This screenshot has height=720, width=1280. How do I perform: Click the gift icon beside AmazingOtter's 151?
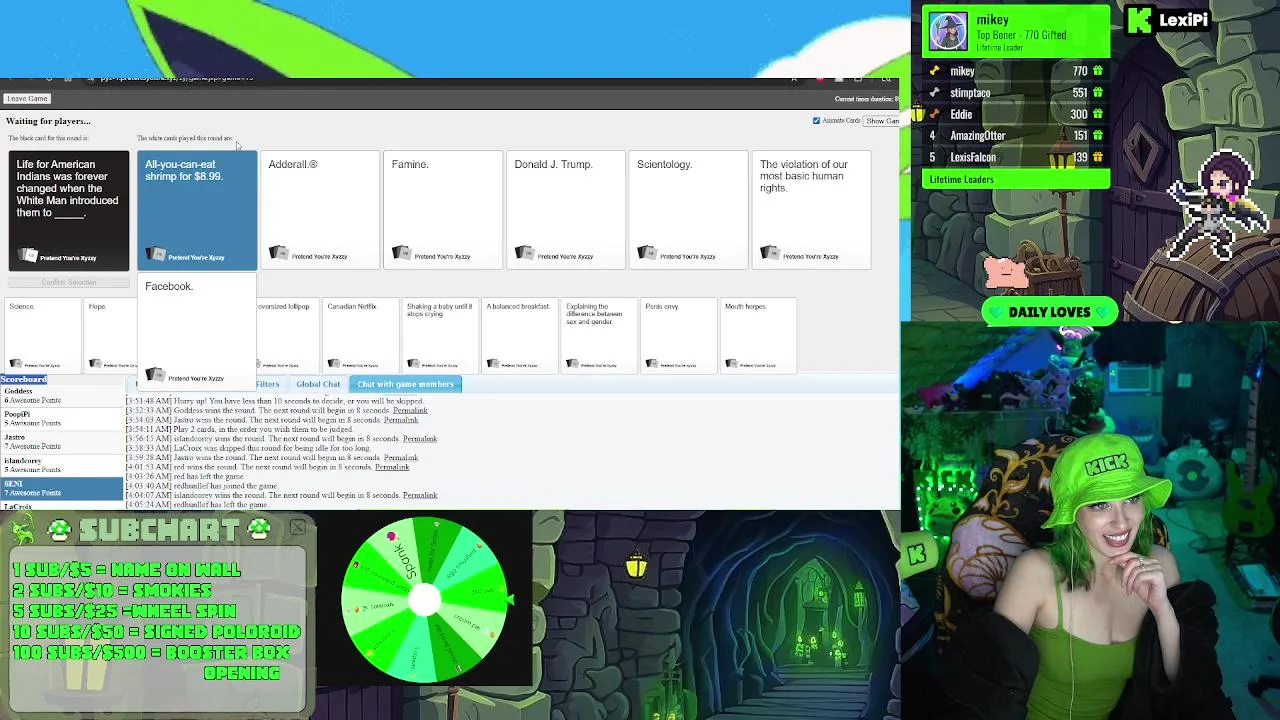[1098, 135]
